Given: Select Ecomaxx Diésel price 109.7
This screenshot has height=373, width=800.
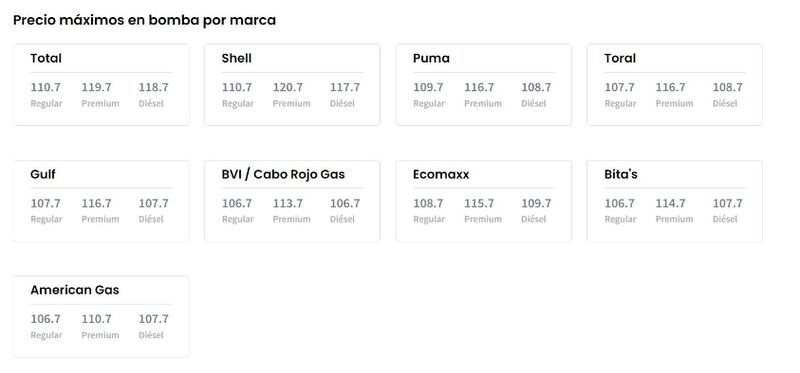Looking at the screenshot, I should tap(536, 203).
